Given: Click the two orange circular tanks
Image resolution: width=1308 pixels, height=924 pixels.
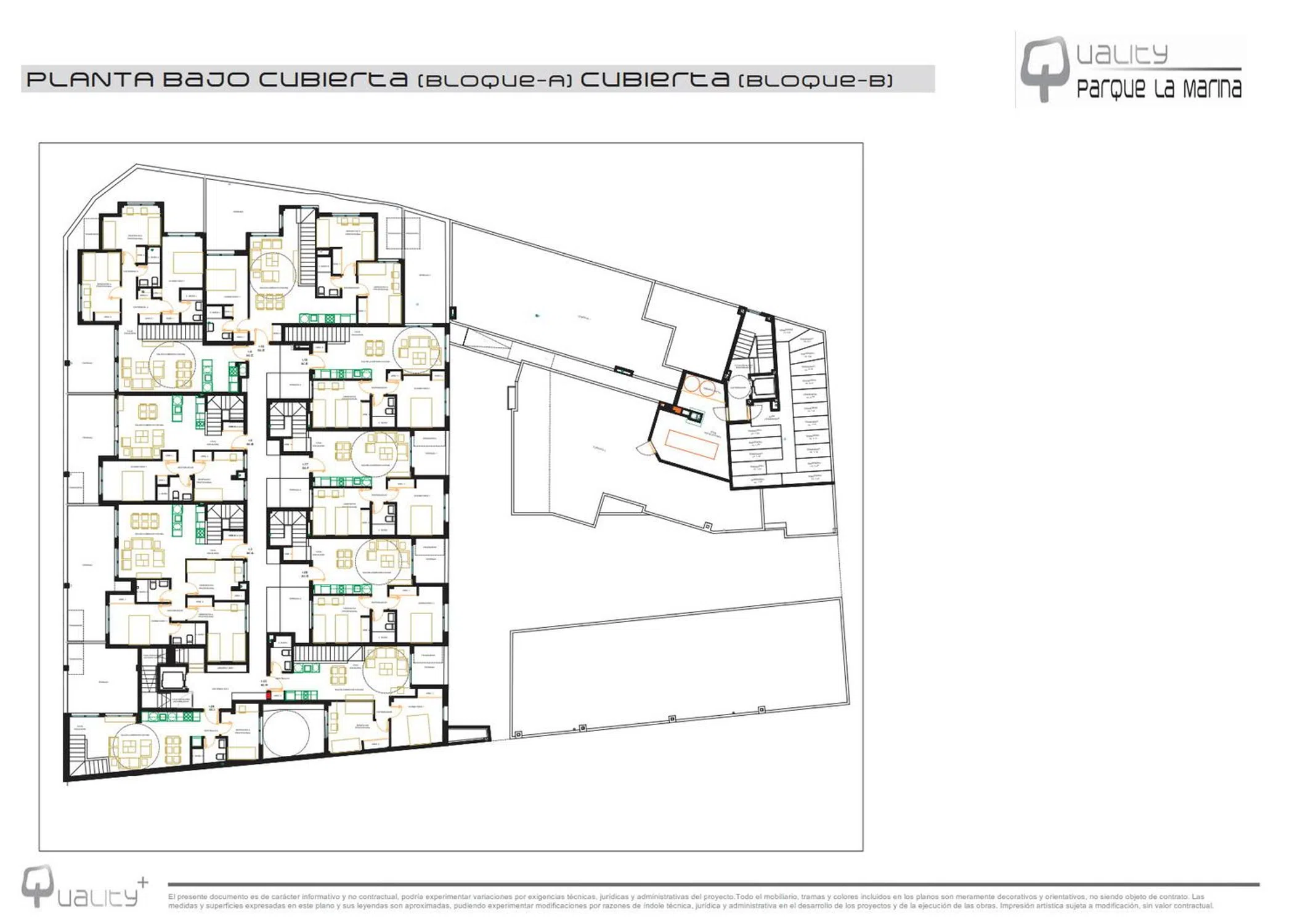Looking at the screenshot, I should click(x=700, y=387).
